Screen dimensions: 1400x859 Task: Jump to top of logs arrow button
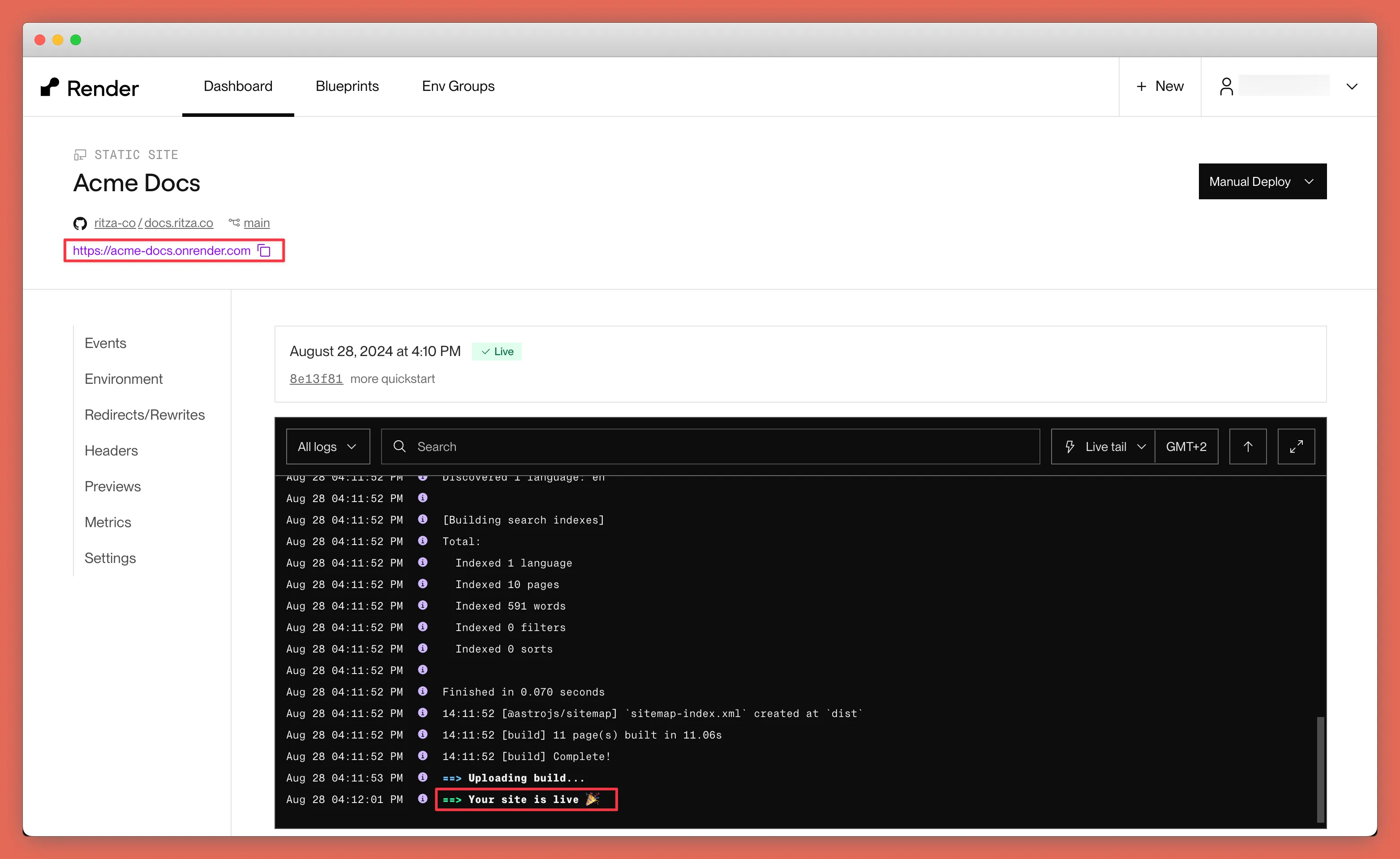tap(1248, 447)
